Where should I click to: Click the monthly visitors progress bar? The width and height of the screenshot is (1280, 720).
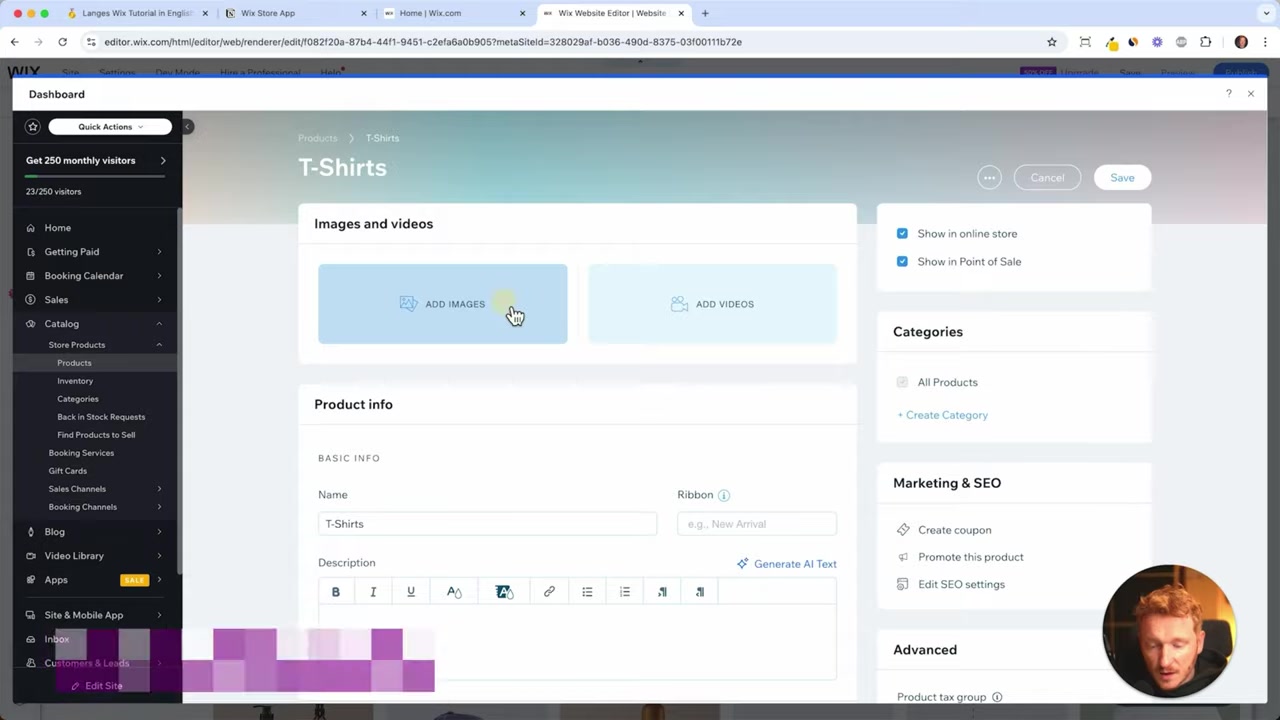coord(95,176)
